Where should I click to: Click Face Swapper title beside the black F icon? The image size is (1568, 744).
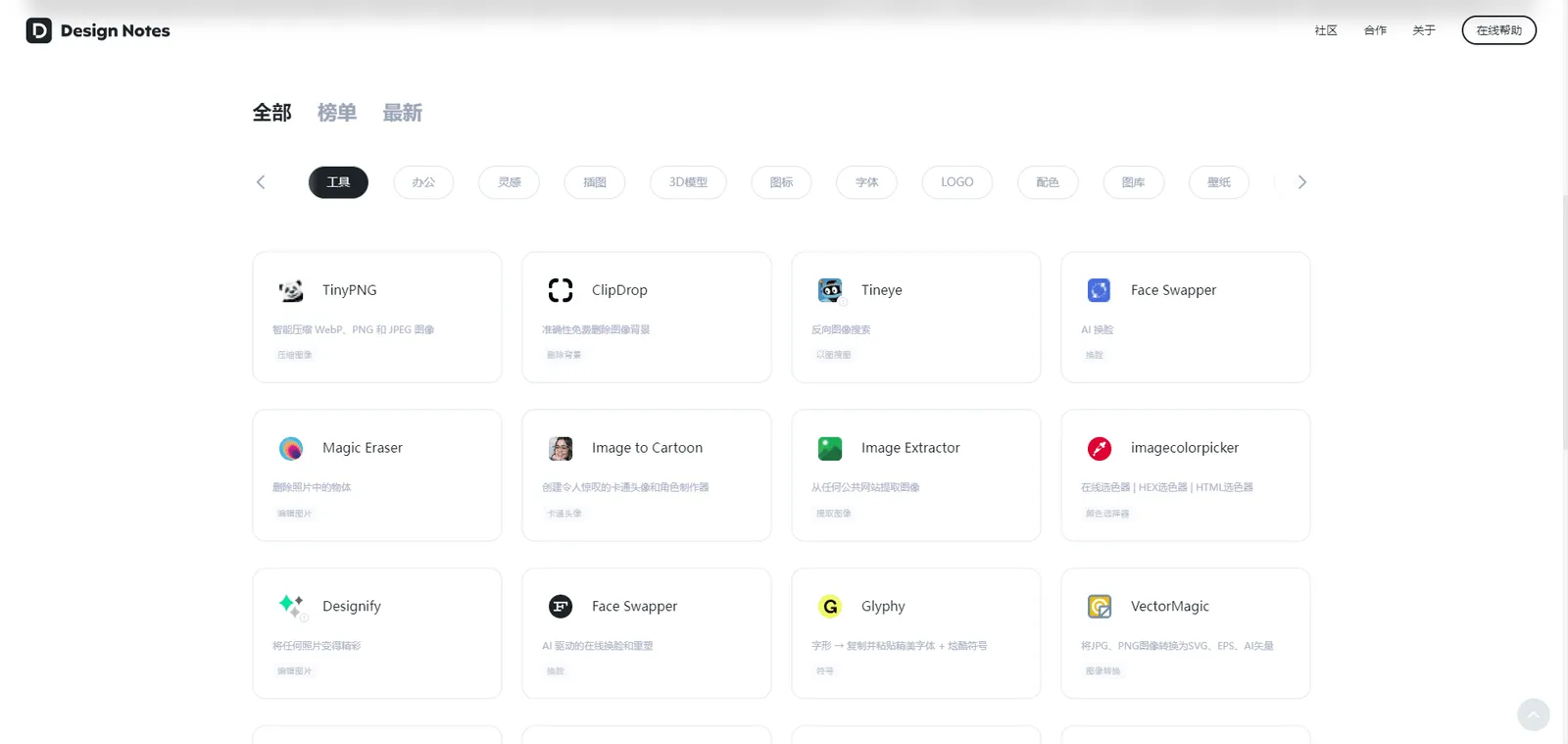pyautogui.click(x=634, y=606)
